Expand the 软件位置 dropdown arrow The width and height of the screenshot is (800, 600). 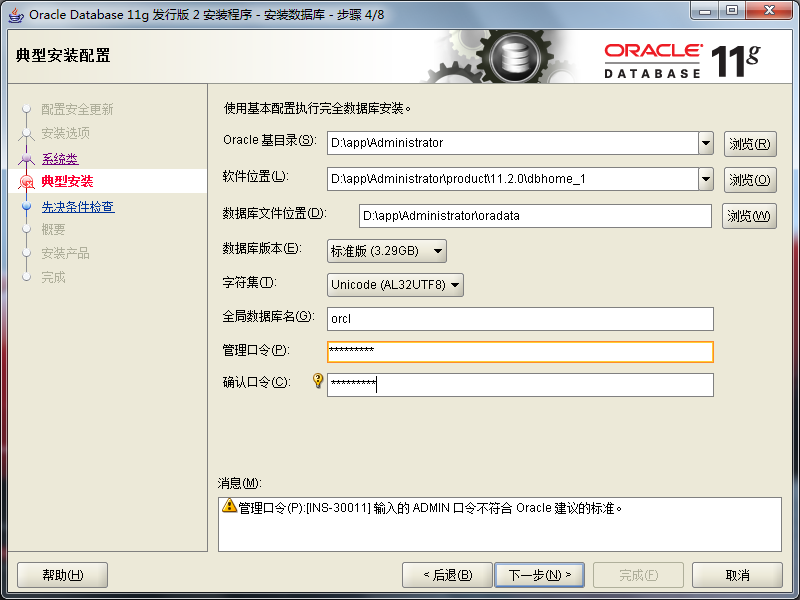pyautogui.click(x=706, y=179)
